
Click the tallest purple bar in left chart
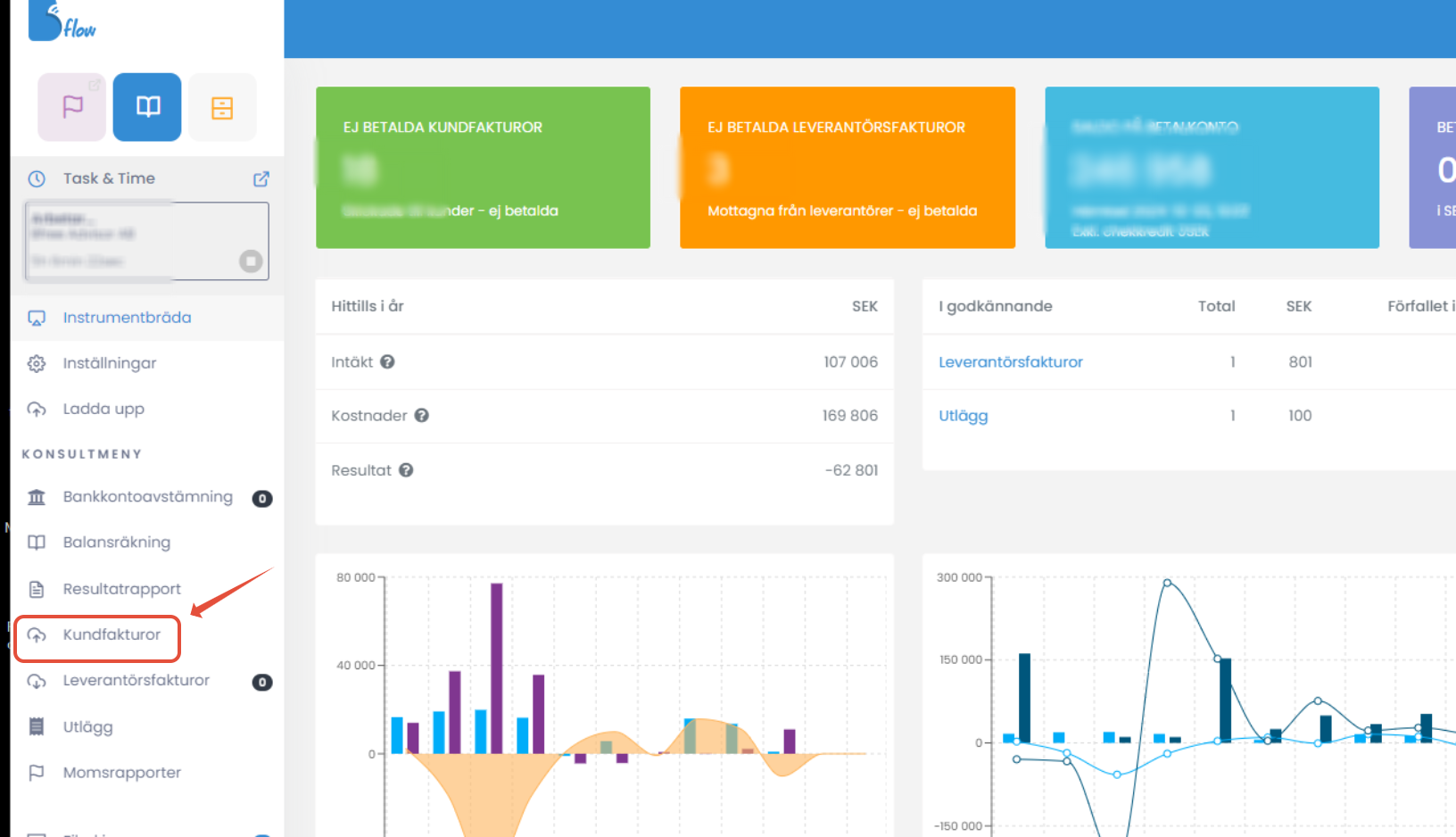pos(497,668)
